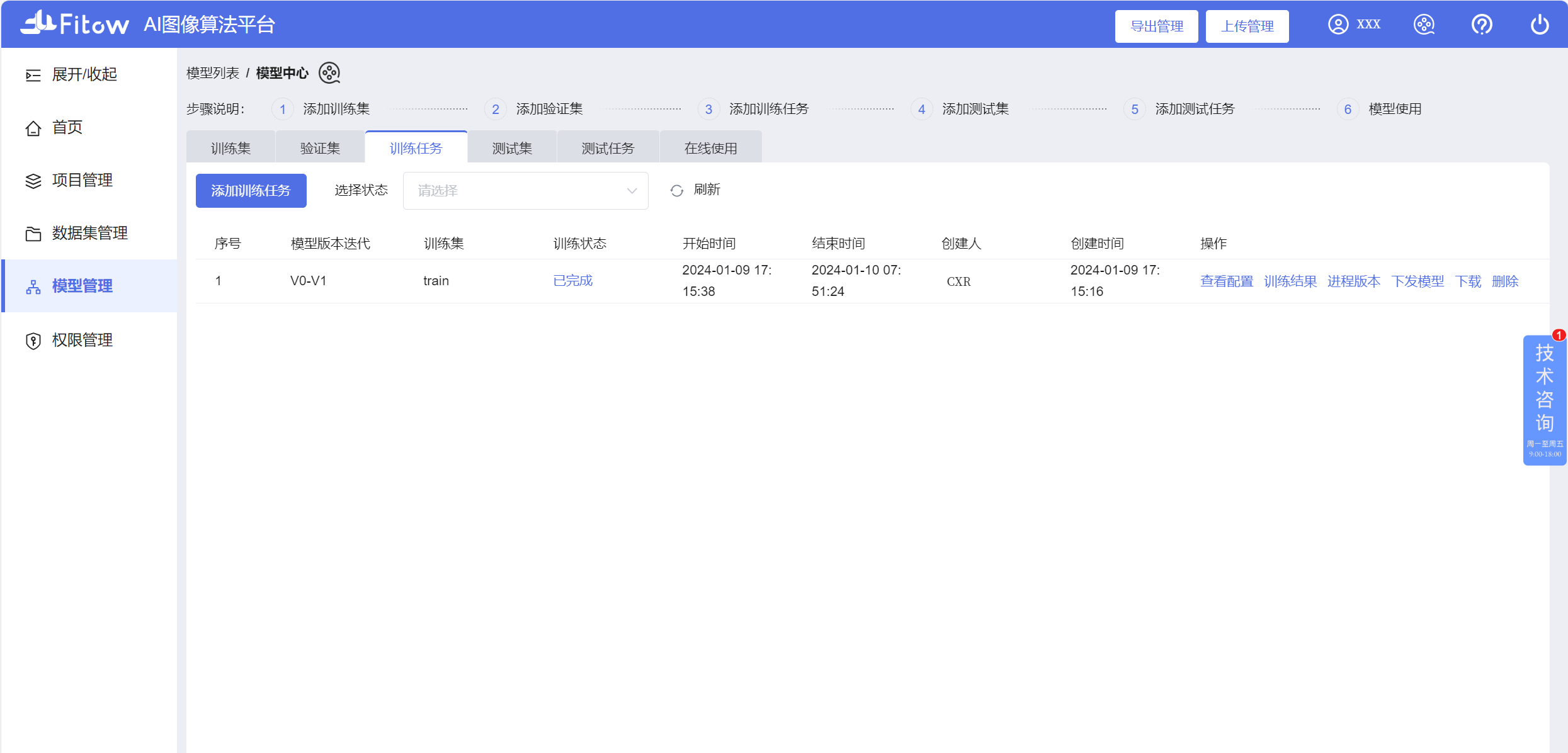
Task: Click the train dataset cell
Action: point(436,281)
